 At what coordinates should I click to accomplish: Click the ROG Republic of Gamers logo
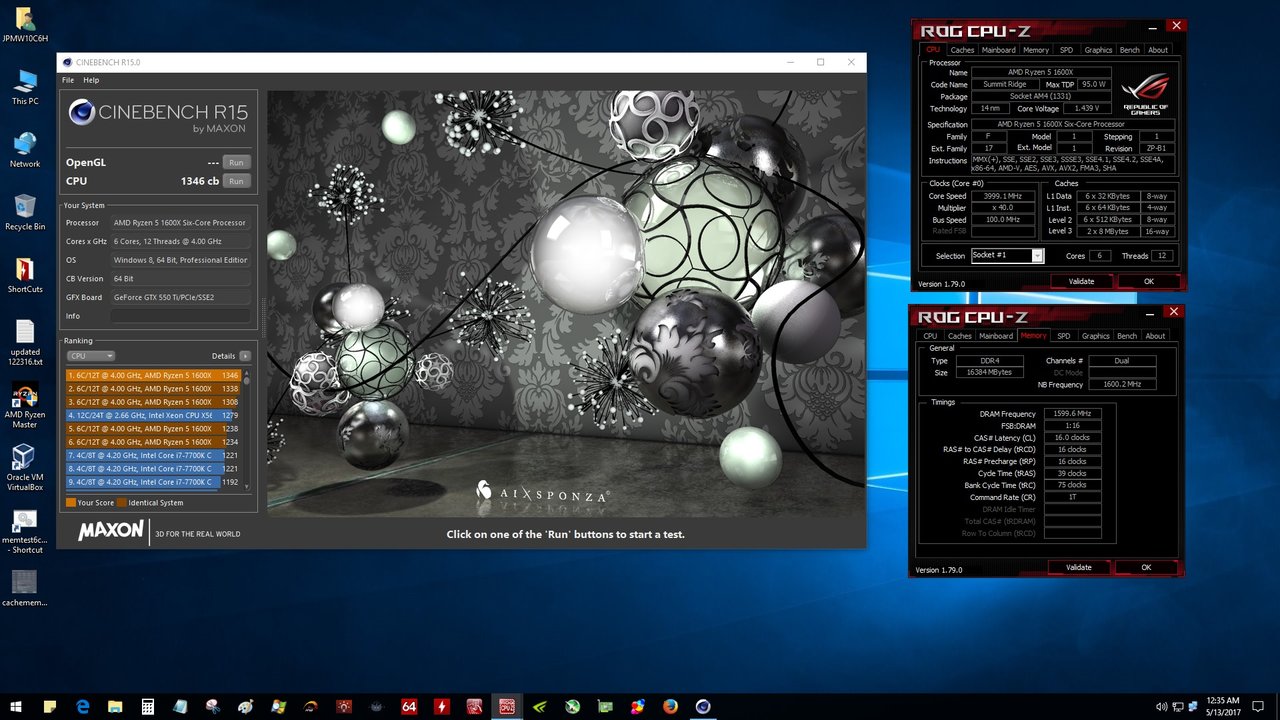1146,93
